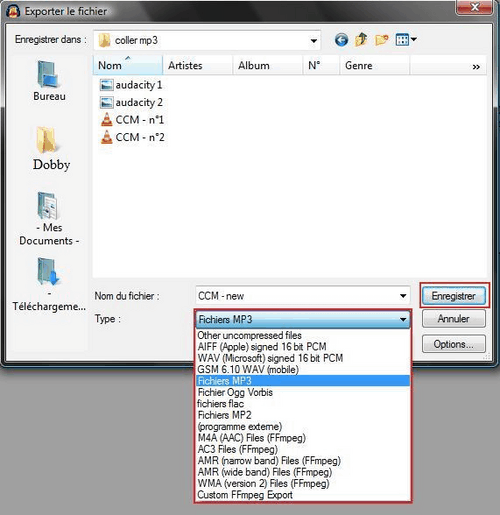Select the CCM - n°2 file
500x515 pixels.
click(x=132, y=137)
